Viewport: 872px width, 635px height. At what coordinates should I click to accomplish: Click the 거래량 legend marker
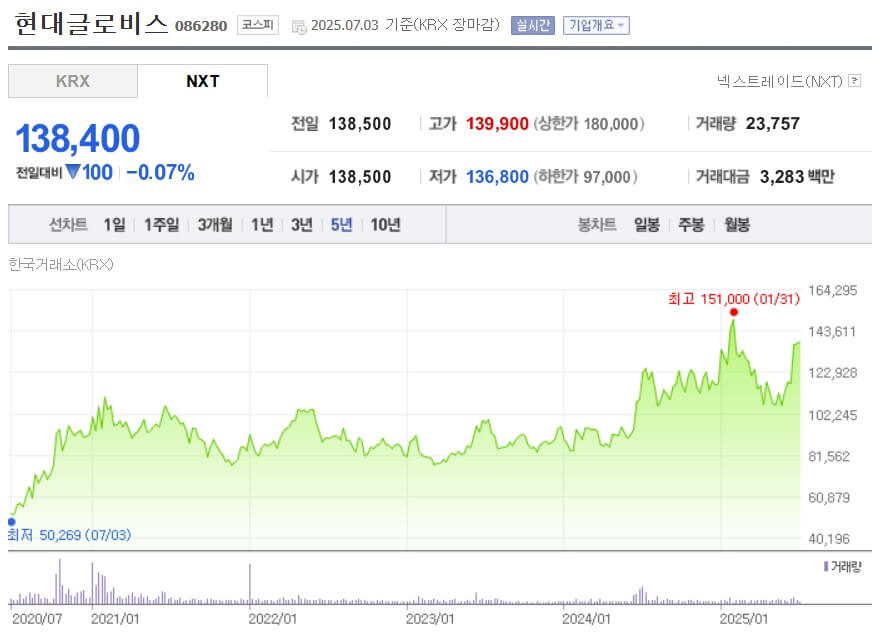click(826, 567)
